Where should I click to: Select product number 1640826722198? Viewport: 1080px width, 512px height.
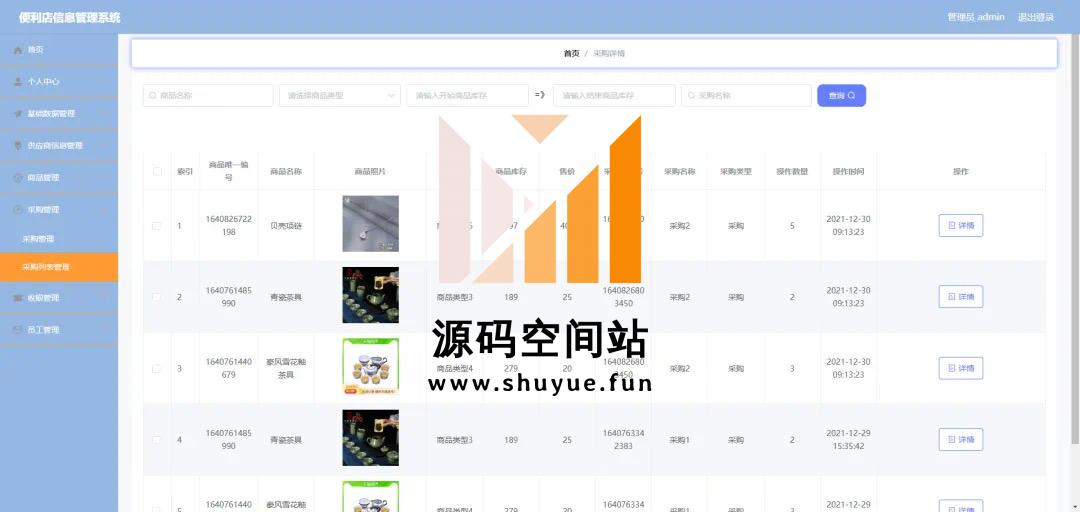[x=229, y=225]
